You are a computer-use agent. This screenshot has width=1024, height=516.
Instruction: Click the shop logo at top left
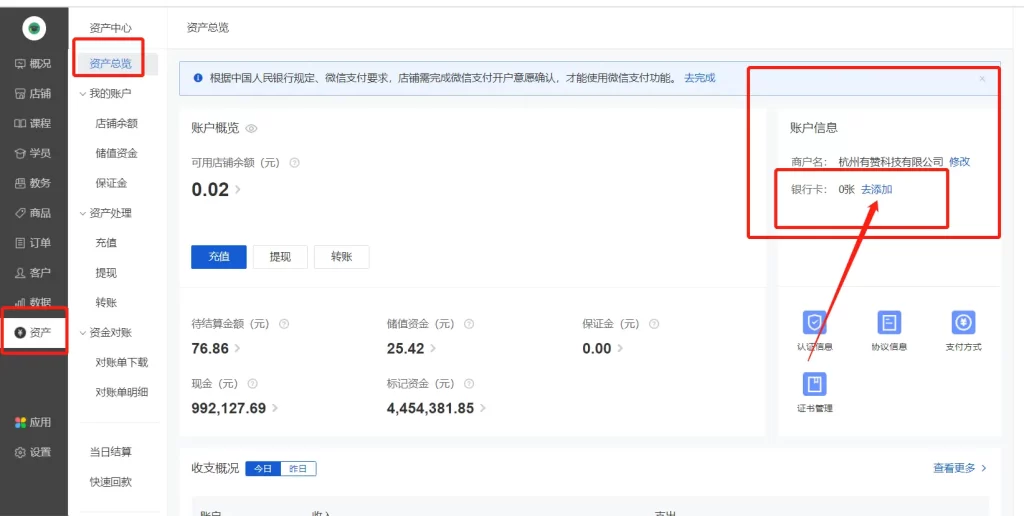(34, 29)
